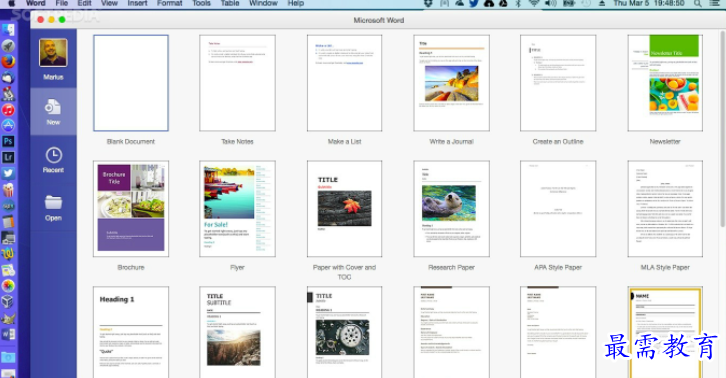The width and height of the screenshot is (726, 378).
Task: Click the date and time in menu bar
Action: [649, 3]
